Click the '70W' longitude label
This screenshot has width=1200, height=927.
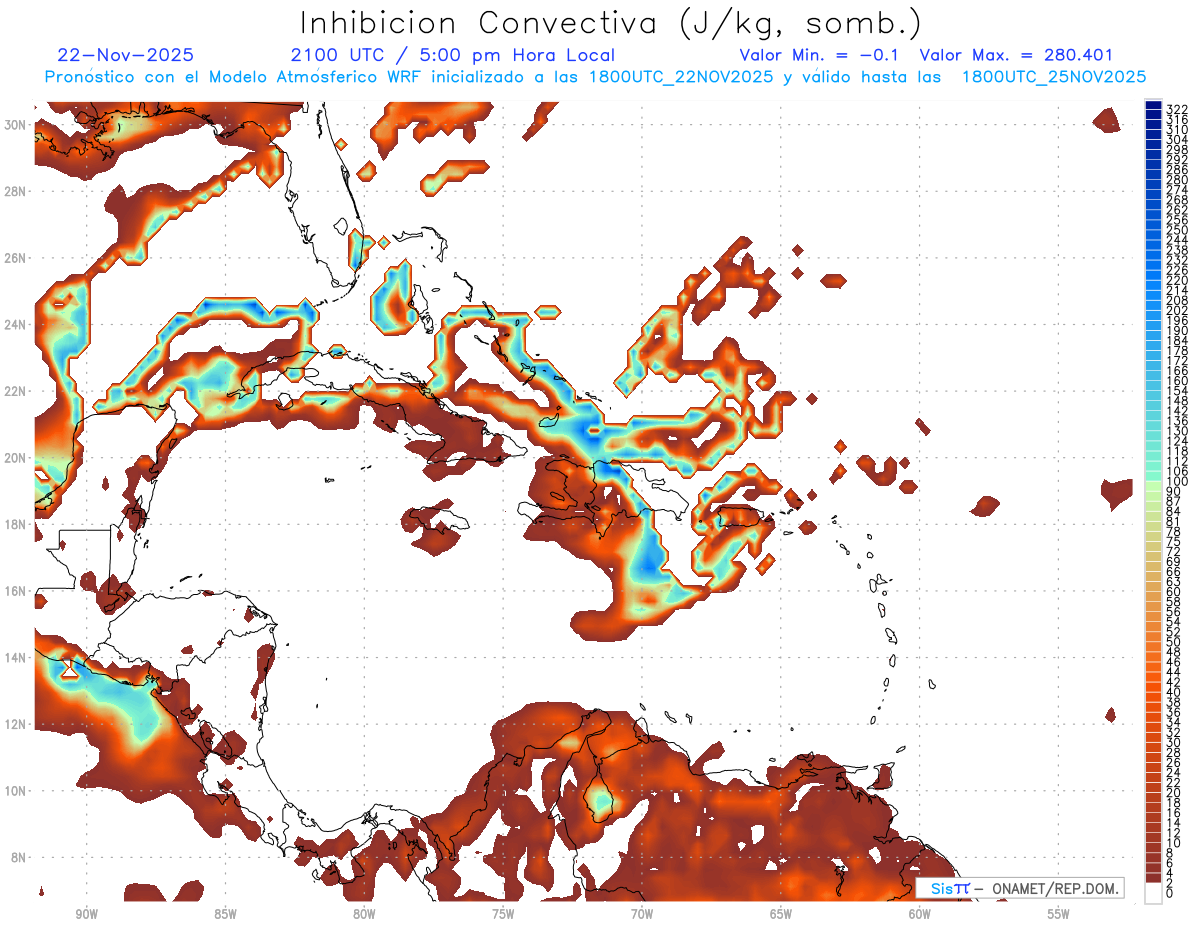[642, 914]
